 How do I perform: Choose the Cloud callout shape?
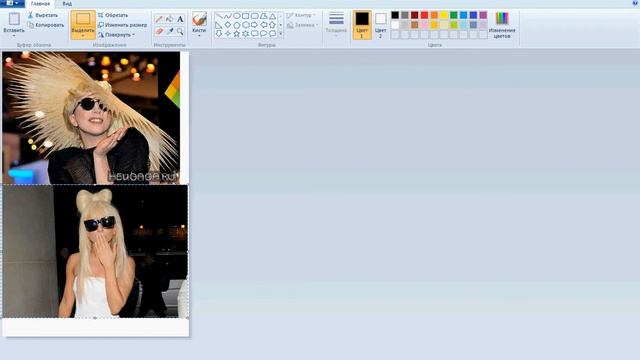click(x=272, y=34)
